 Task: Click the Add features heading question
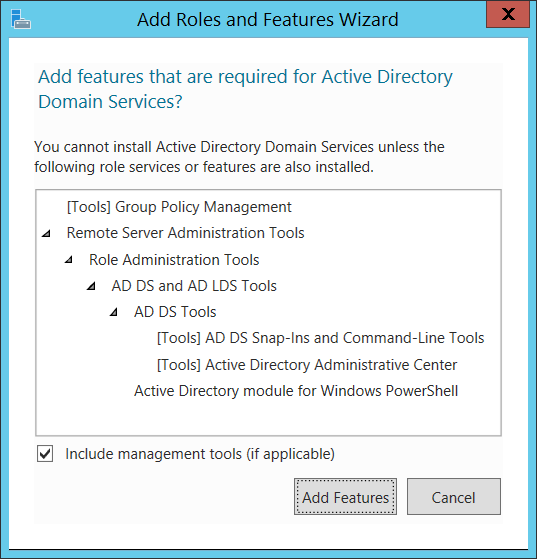click(x=245, y=89)
